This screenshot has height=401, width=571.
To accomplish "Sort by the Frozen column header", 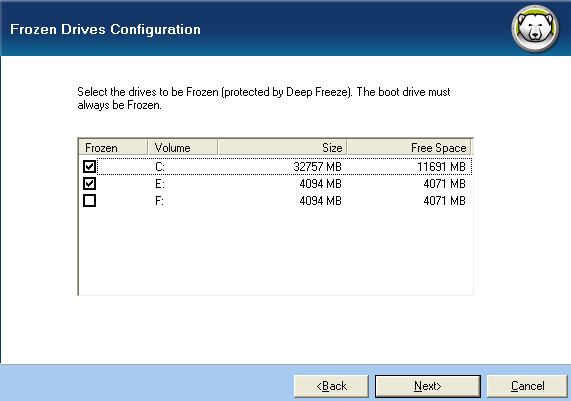I will click(113, 148).
